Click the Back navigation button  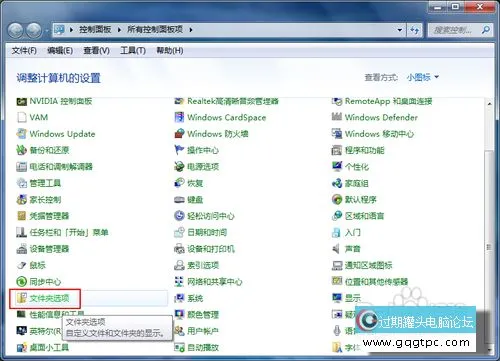coord(15,30)
